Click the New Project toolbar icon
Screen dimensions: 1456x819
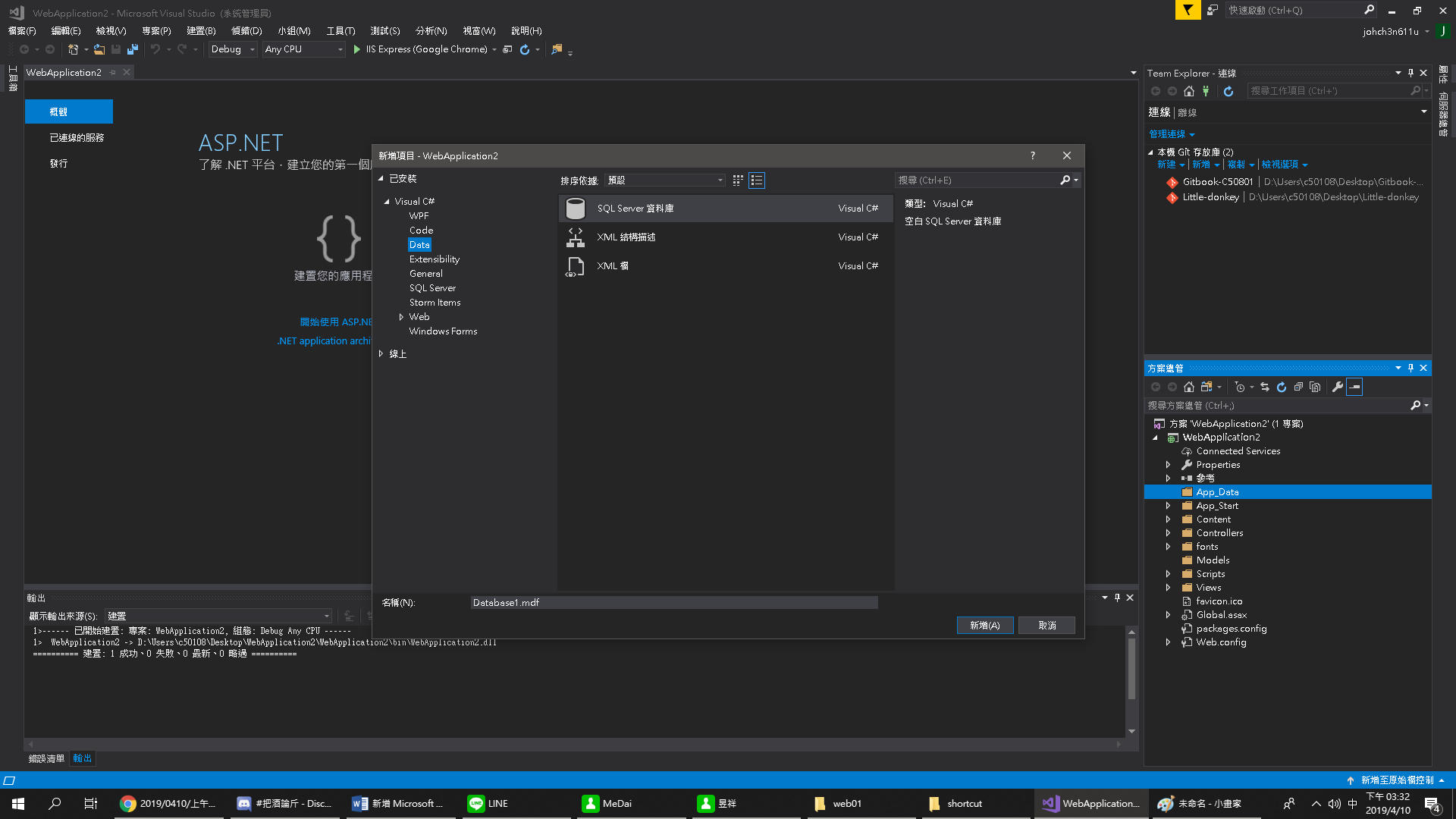pos(73,49)
